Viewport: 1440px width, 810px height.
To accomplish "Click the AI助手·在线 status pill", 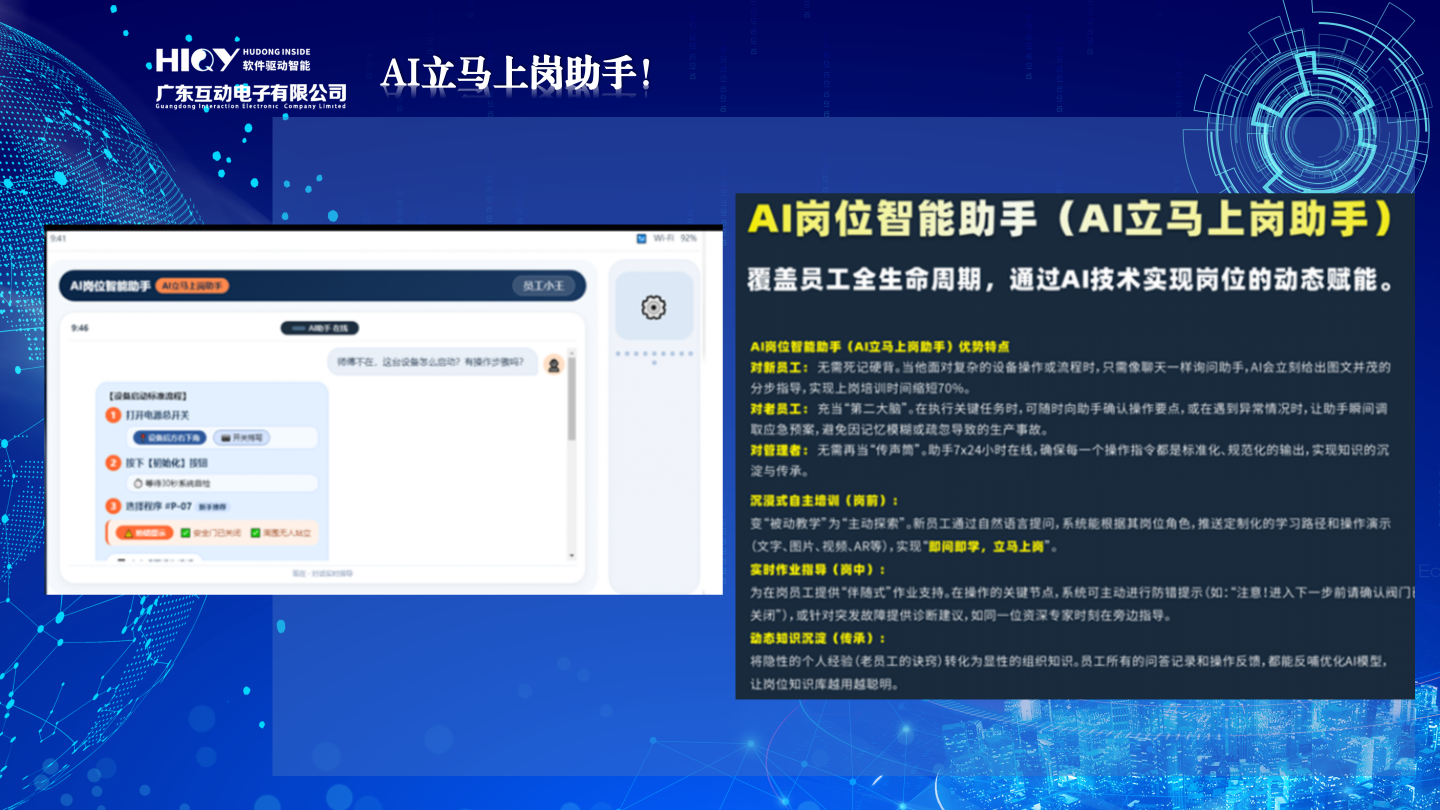I will (x=319, y=328).
